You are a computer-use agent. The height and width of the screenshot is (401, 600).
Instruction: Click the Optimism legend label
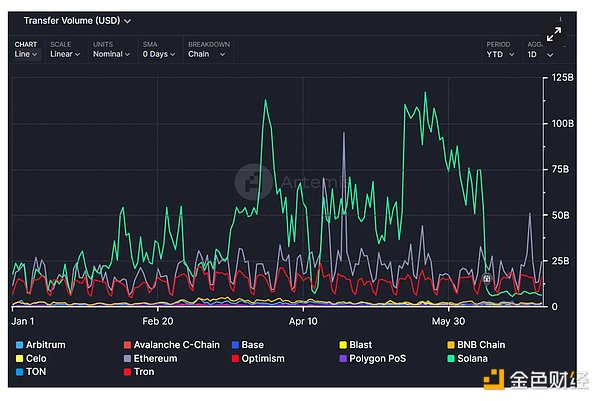pos(262,358)
